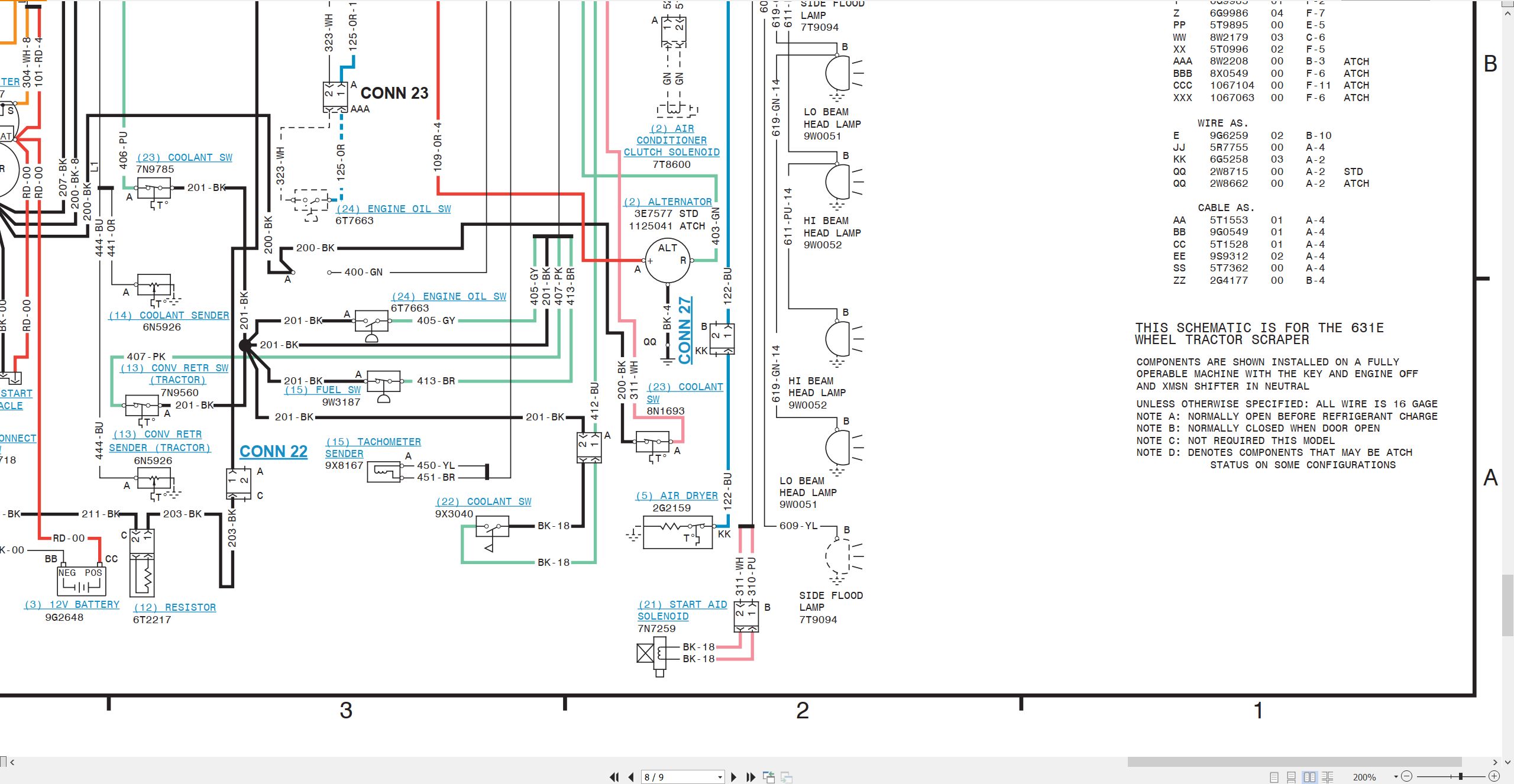
Task: Follow the (14) COOLANT SENDER link
Action: [x=169, y=315]
